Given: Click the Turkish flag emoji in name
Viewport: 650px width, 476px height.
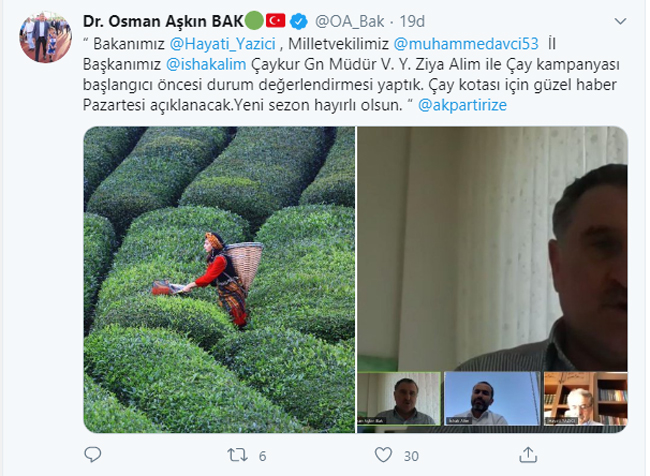Looking at the screenshot, I should tap(276, 20).
